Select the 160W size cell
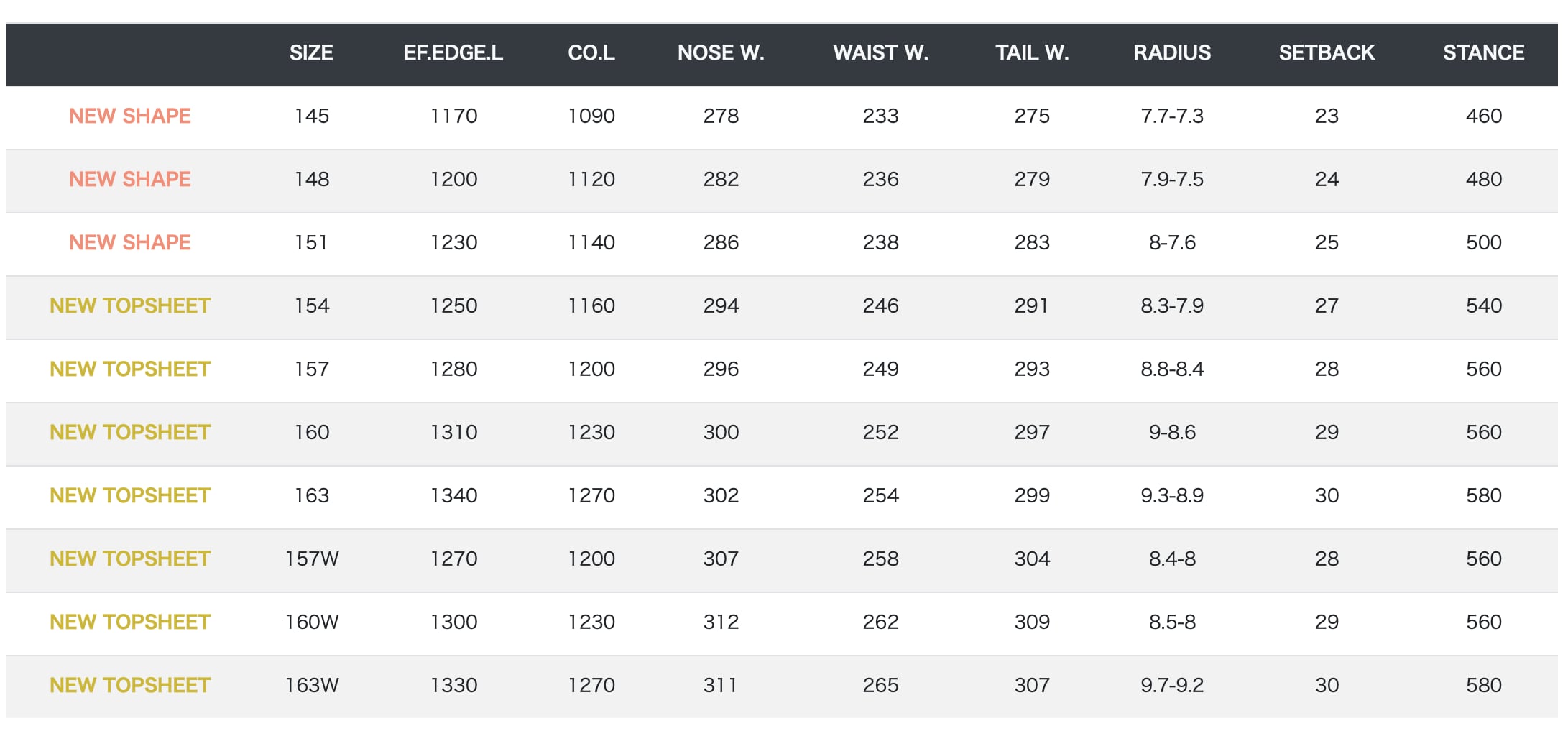The image size is (1568, 749). (312, 622)
